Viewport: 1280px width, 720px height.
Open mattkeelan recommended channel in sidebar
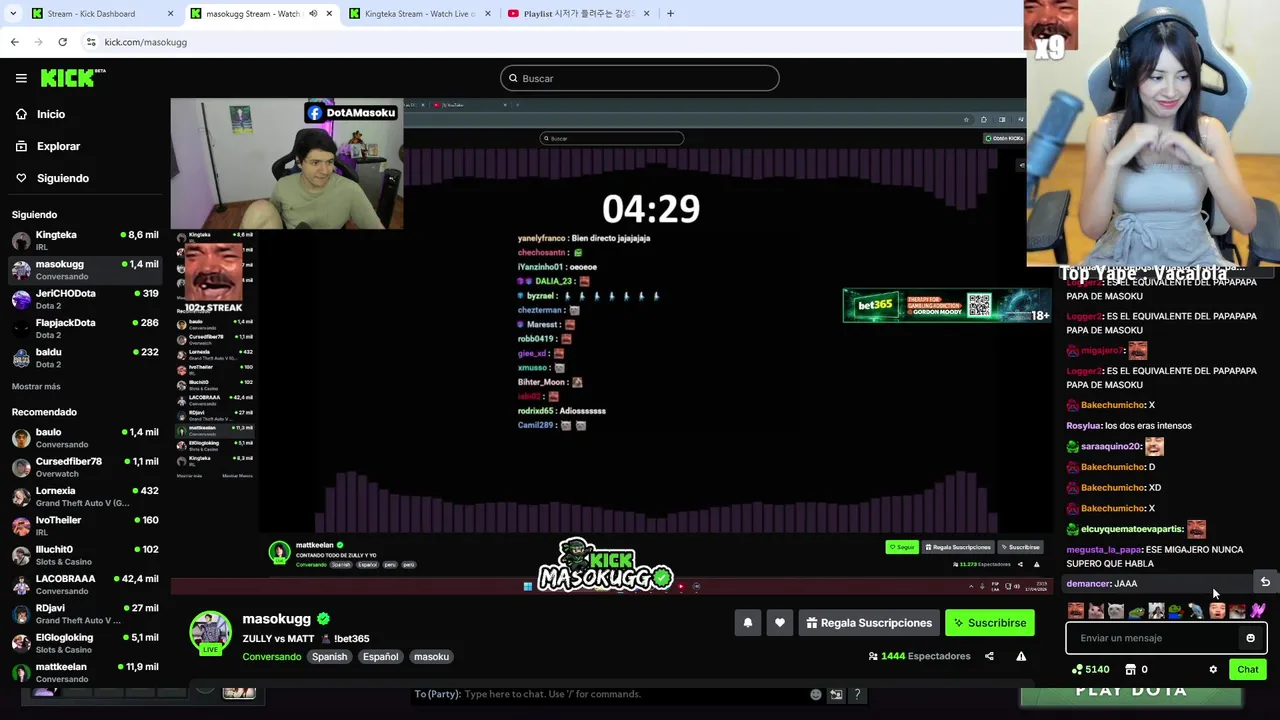84,672
